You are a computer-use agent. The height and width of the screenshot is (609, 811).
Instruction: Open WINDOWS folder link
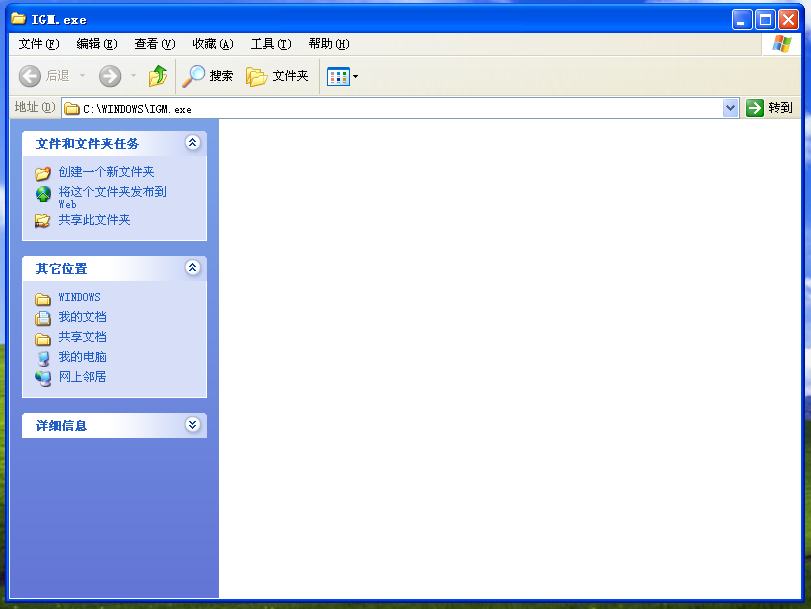click(79, 297)
